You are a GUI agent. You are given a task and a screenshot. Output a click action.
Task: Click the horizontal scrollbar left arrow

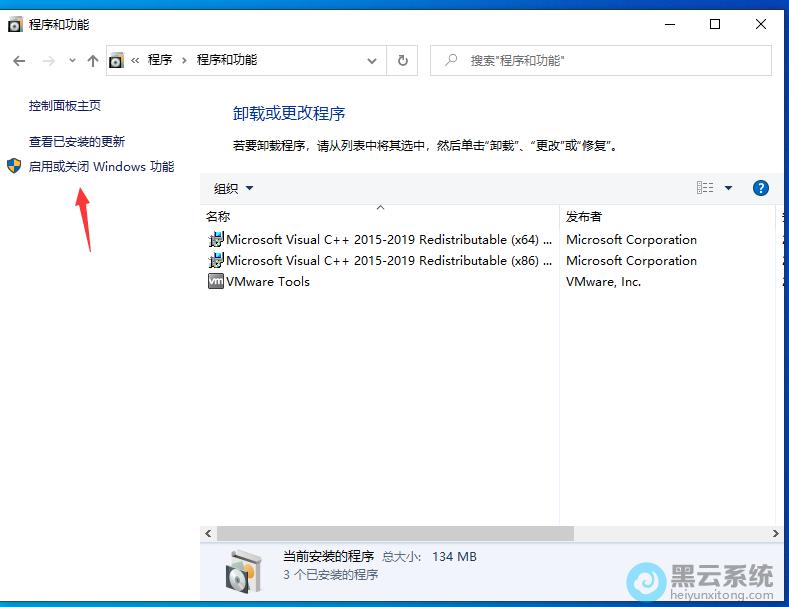pos(208,534)
